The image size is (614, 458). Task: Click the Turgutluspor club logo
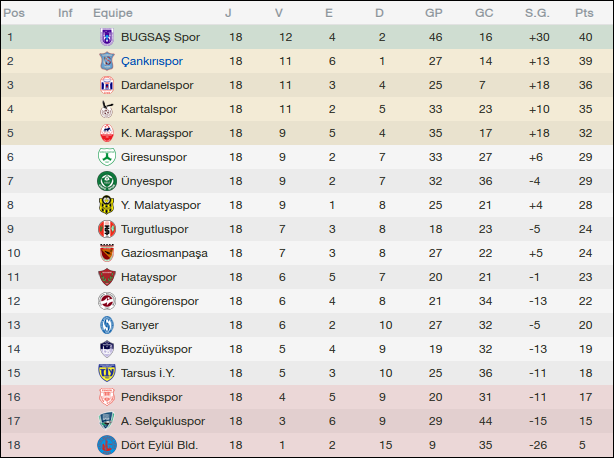[x=106, y=229]
